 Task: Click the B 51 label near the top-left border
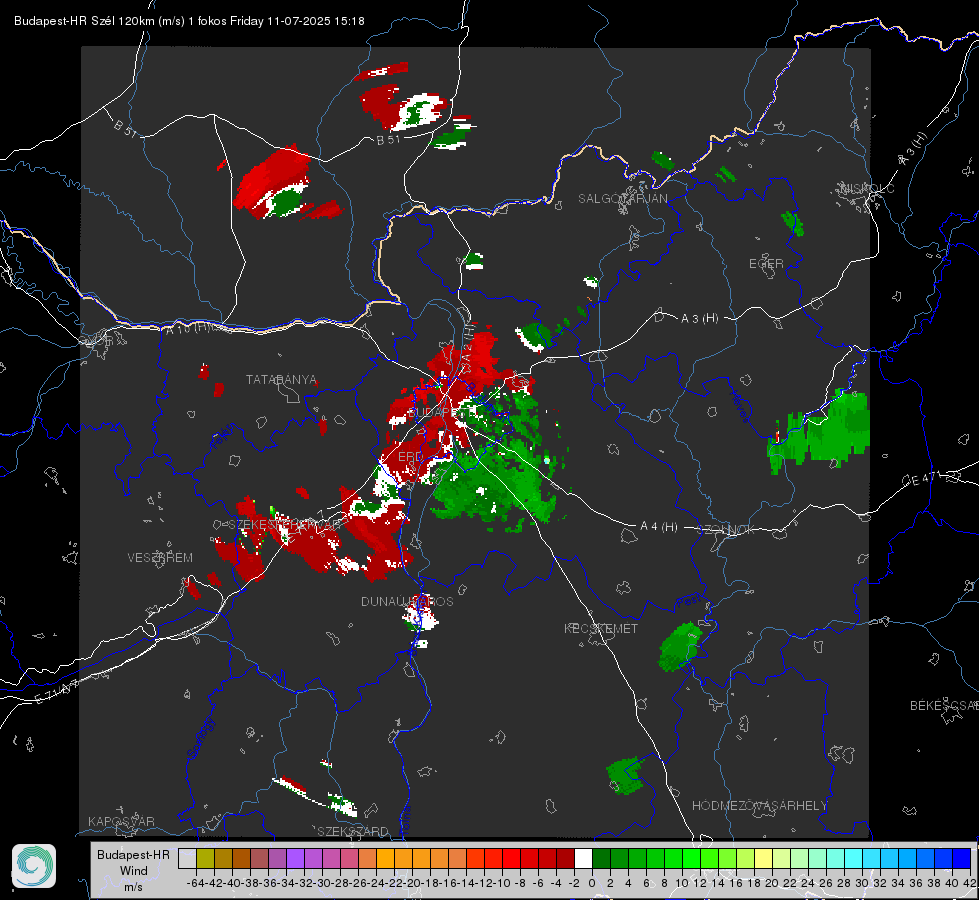[125, 128]
